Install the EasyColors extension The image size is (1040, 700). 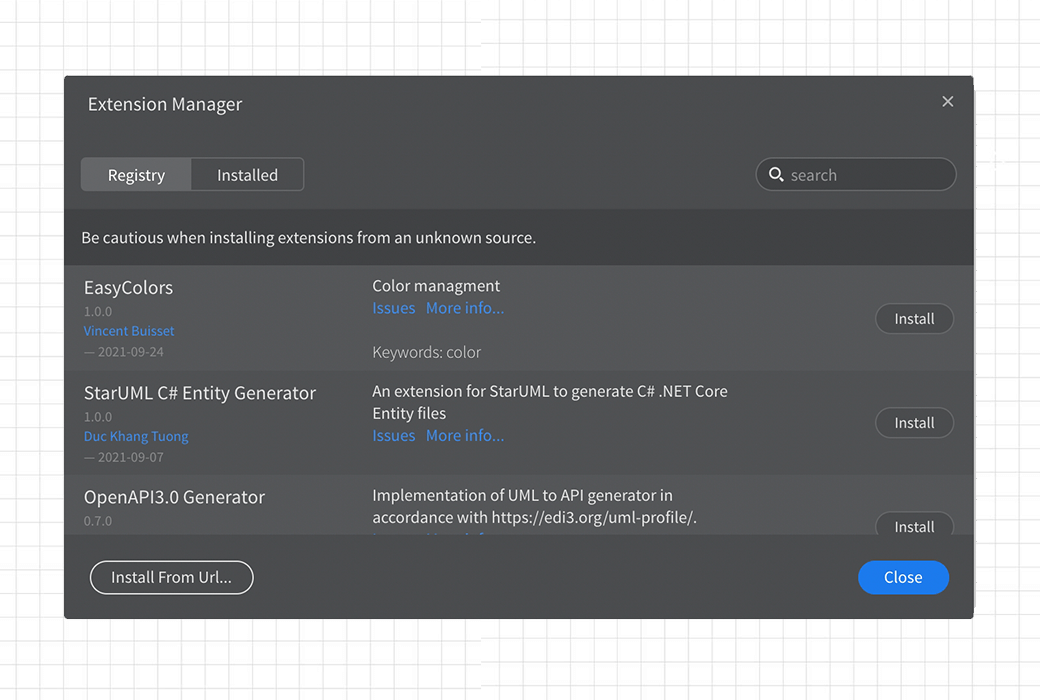coord(914,318)
